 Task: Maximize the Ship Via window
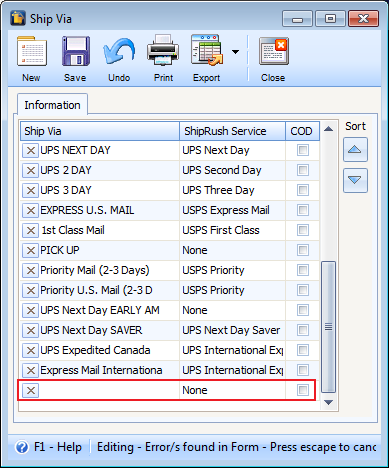(330, 18)
